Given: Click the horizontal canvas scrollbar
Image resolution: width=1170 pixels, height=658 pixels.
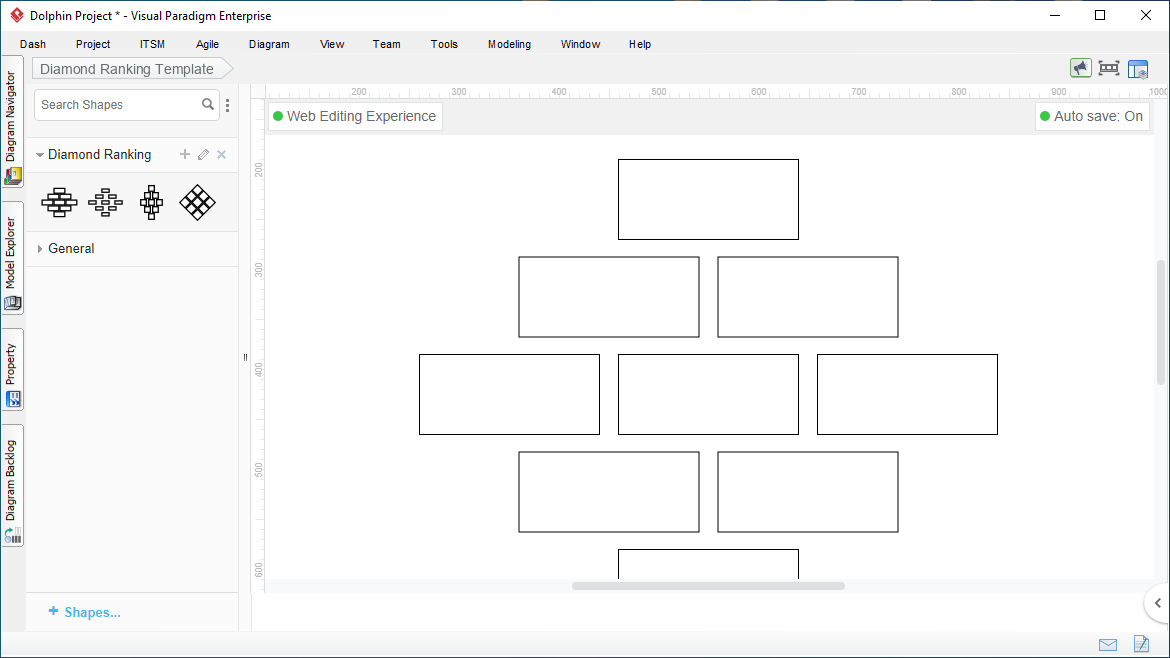Looking at the screenshot, I should 708,586.
